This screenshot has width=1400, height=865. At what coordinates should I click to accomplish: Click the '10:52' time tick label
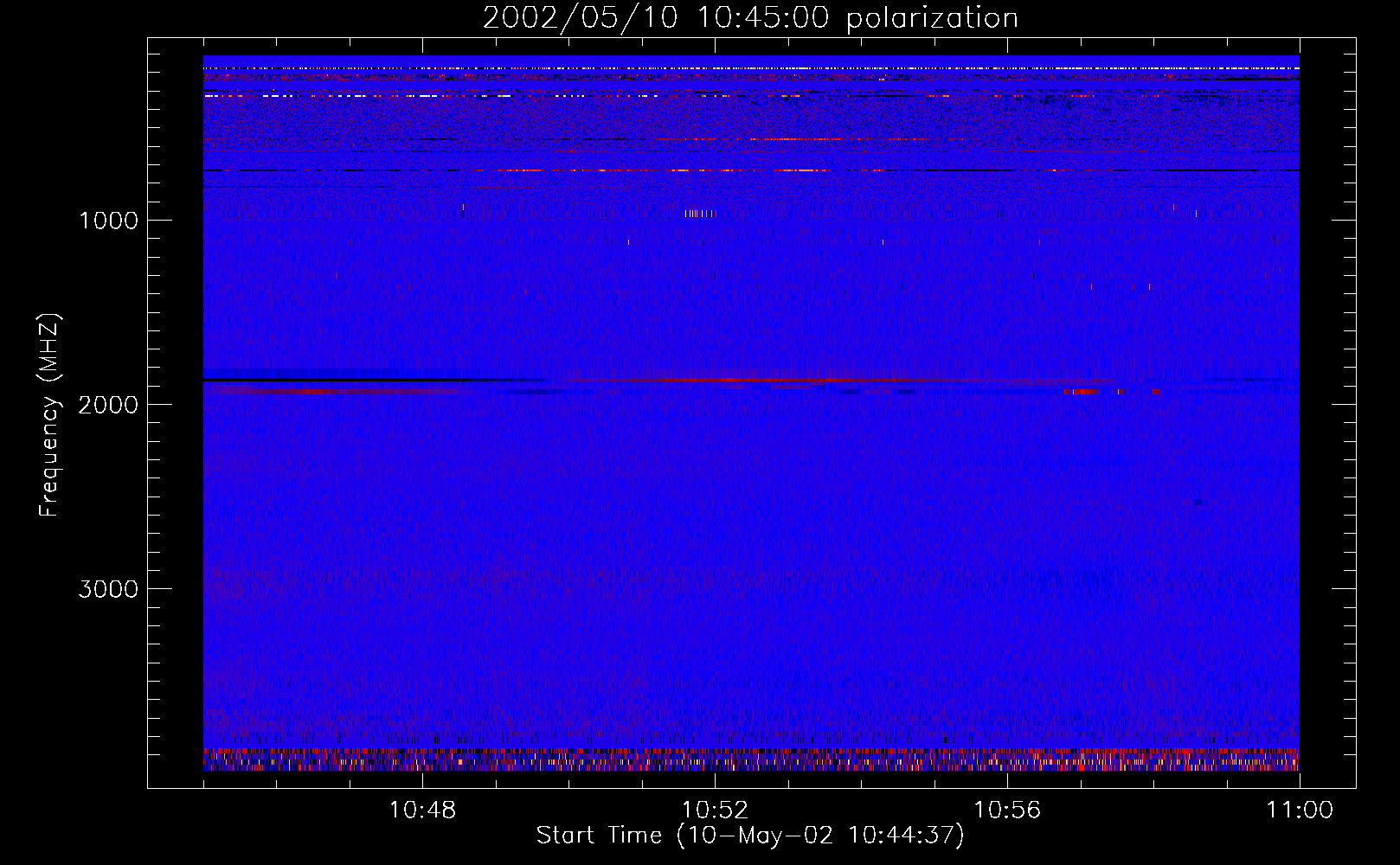coord(715,811)
